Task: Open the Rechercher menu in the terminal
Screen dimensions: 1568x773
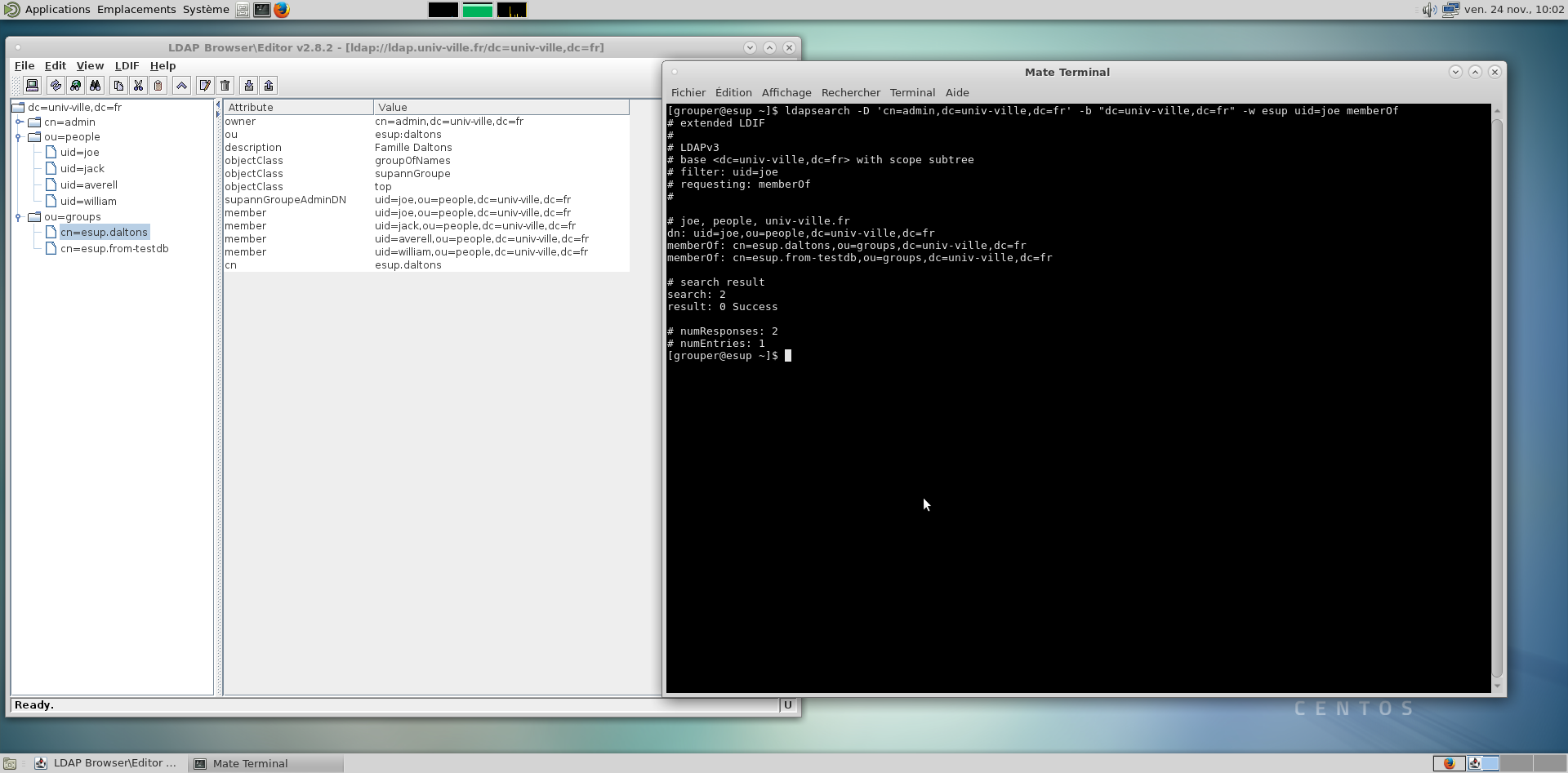Action: point(850,93)
